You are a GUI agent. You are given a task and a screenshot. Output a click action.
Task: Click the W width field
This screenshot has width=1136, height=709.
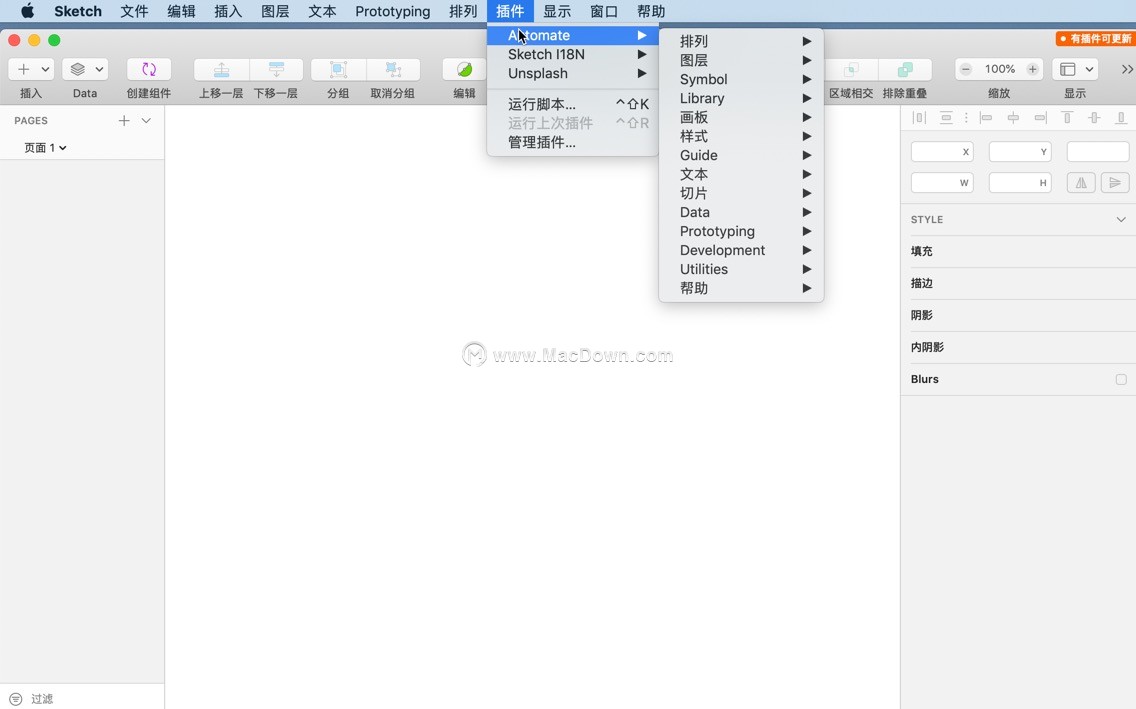tap(942, 183)
